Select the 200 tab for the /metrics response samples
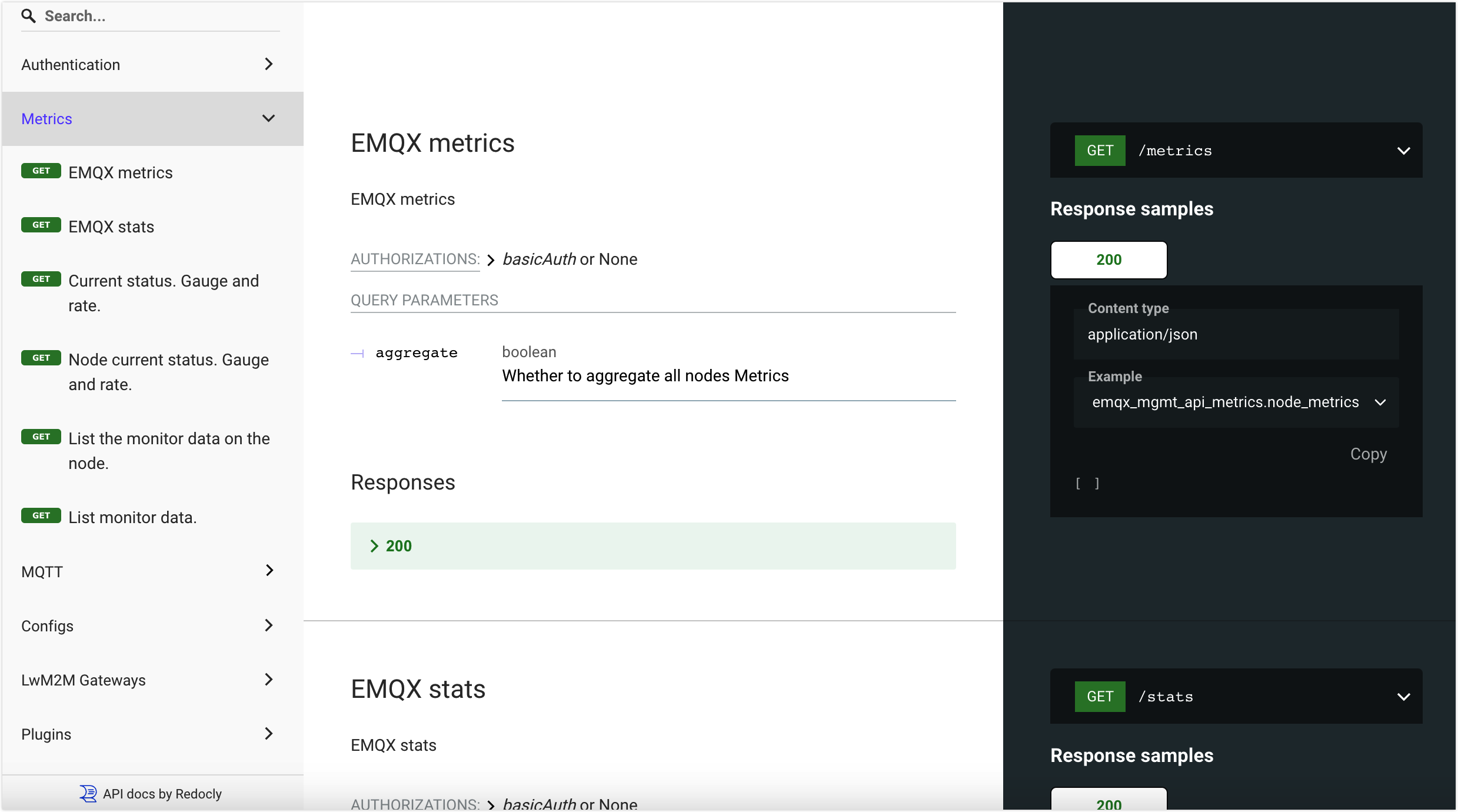Viewport: 1458px width, 812px height. (1109, 259)
